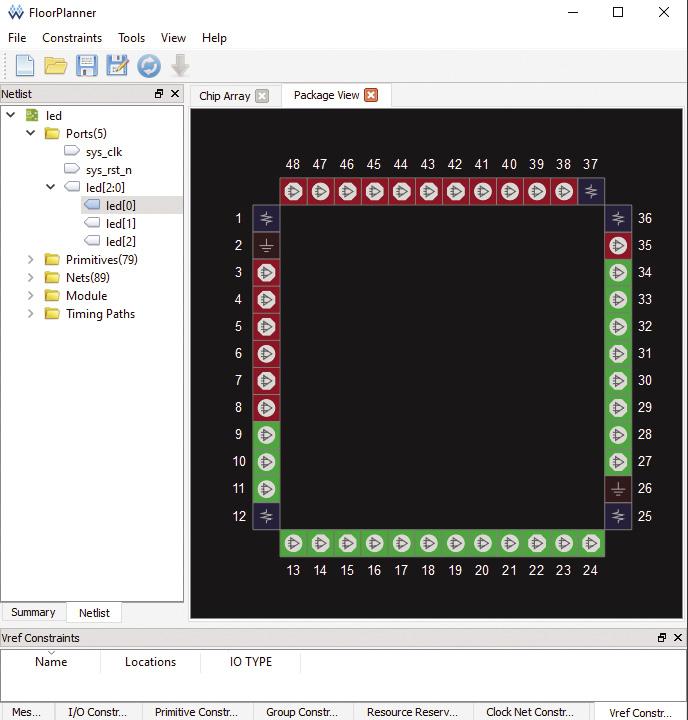Float the Vref Constraints panel
Image resolution: width=688 pixels, height=720 pixels.
coord(662,637)
